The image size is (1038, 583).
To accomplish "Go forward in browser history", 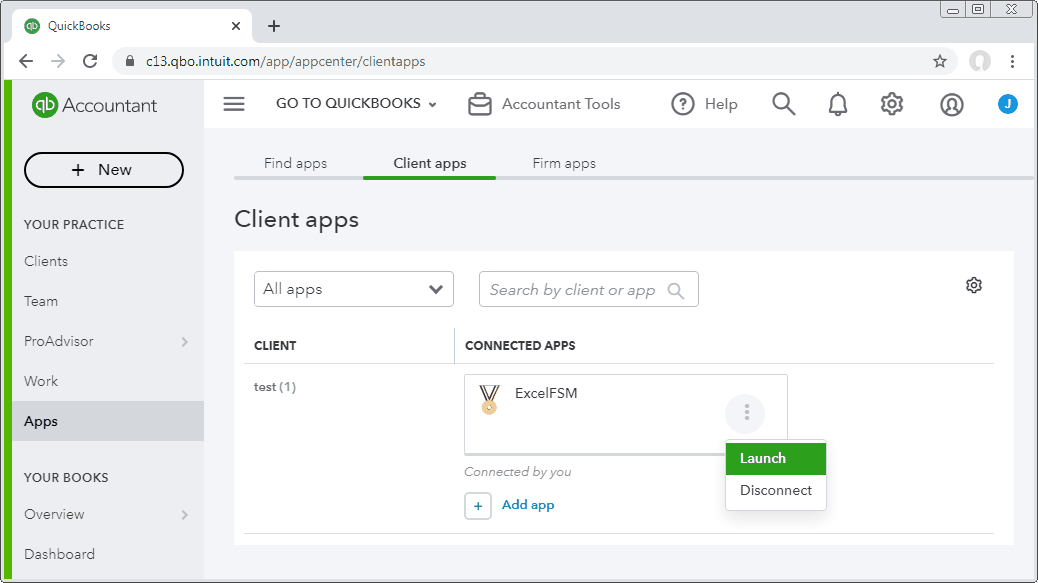I will pyautogui.click(x=58, y=62).
